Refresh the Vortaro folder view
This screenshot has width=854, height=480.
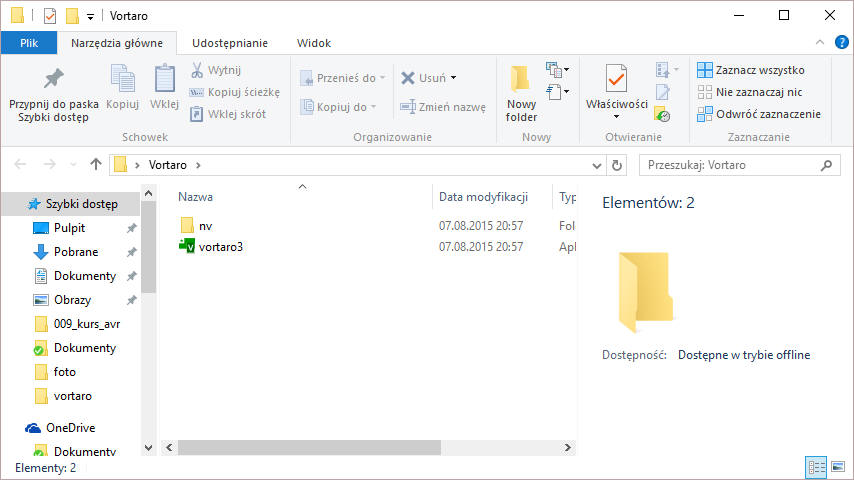click(x=617, y=165)
